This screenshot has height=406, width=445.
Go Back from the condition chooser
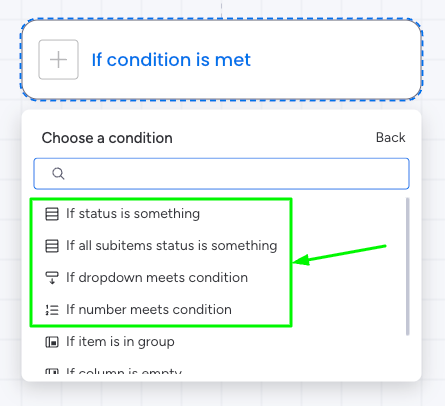pos(390,137)
